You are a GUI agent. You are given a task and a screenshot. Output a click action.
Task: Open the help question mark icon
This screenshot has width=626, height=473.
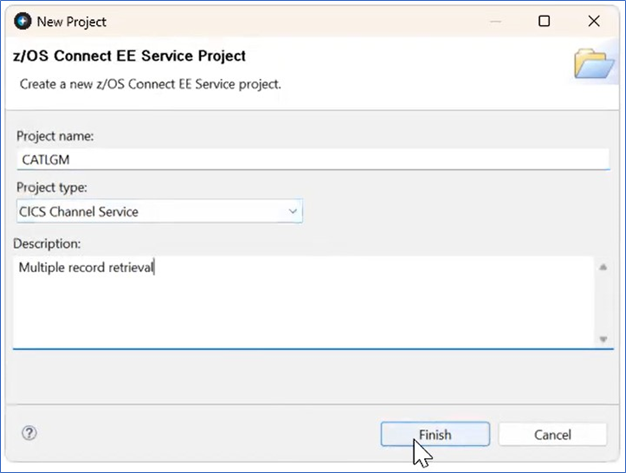pyautogui.click(x=29, y=433)
